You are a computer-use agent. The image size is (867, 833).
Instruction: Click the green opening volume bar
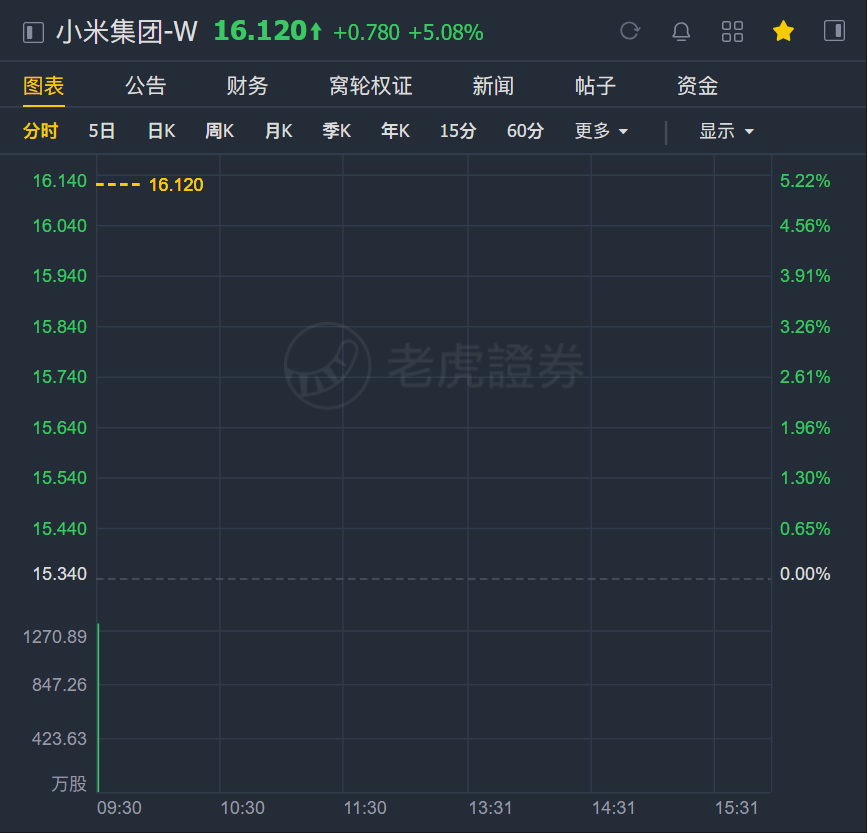pyautogui.click(x=98, y=708)
